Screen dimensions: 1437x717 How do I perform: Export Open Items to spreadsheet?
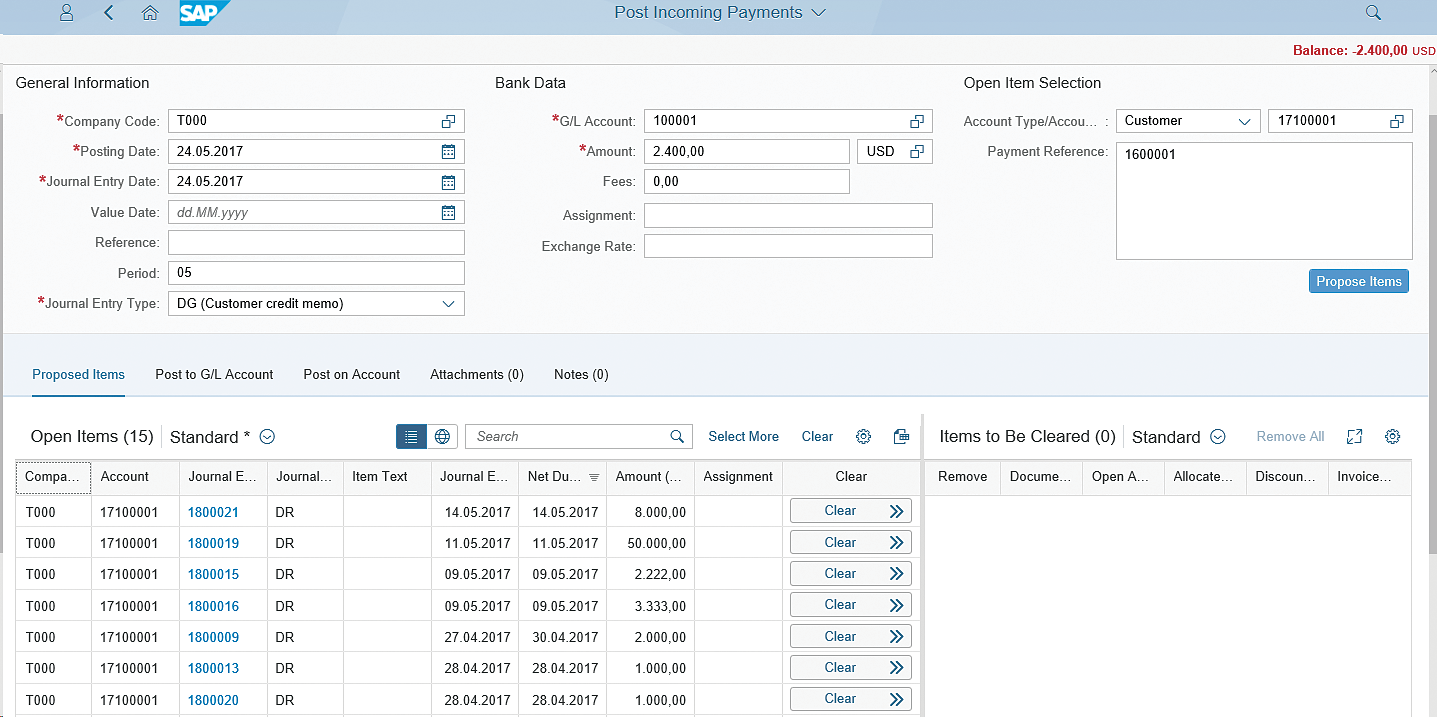point(901,436)
